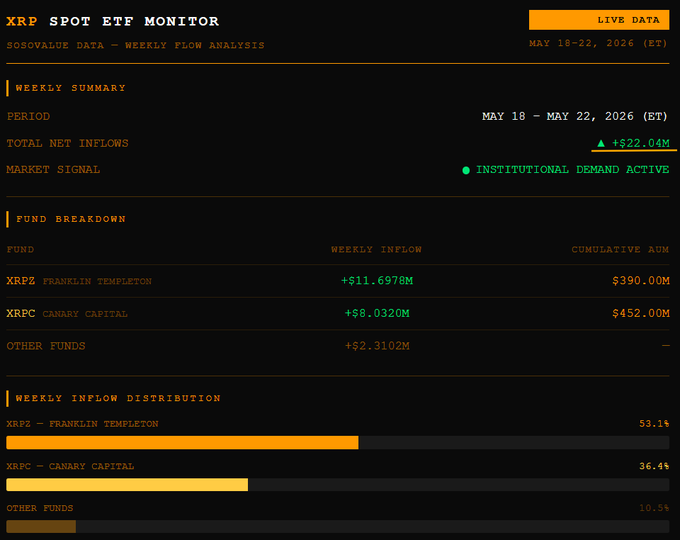
Task: Select the WEEKLY INFLOW DISTRIBUTION section heading
Action: point(118,398)
